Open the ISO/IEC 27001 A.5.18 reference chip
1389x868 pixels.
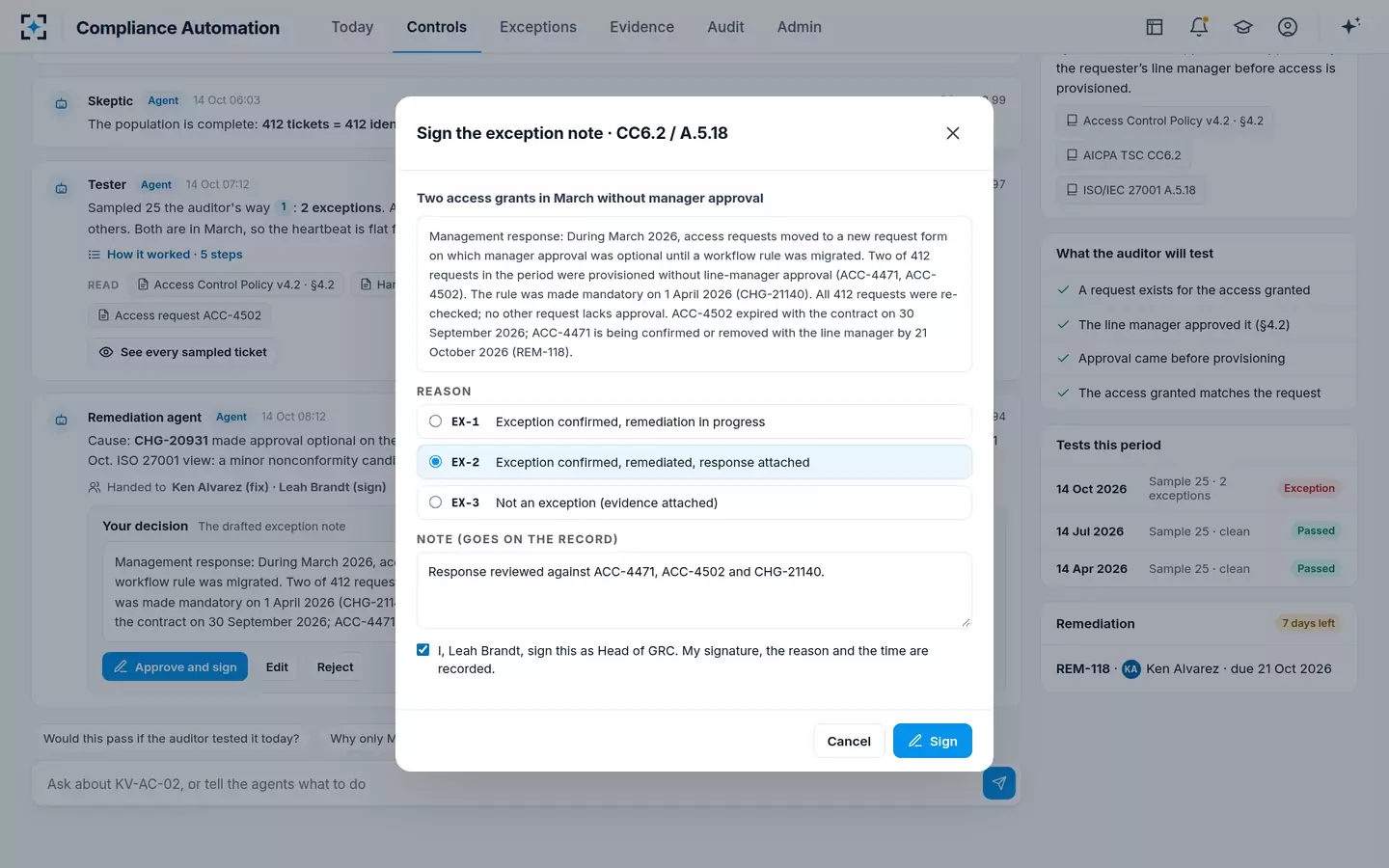point(1130,190)
